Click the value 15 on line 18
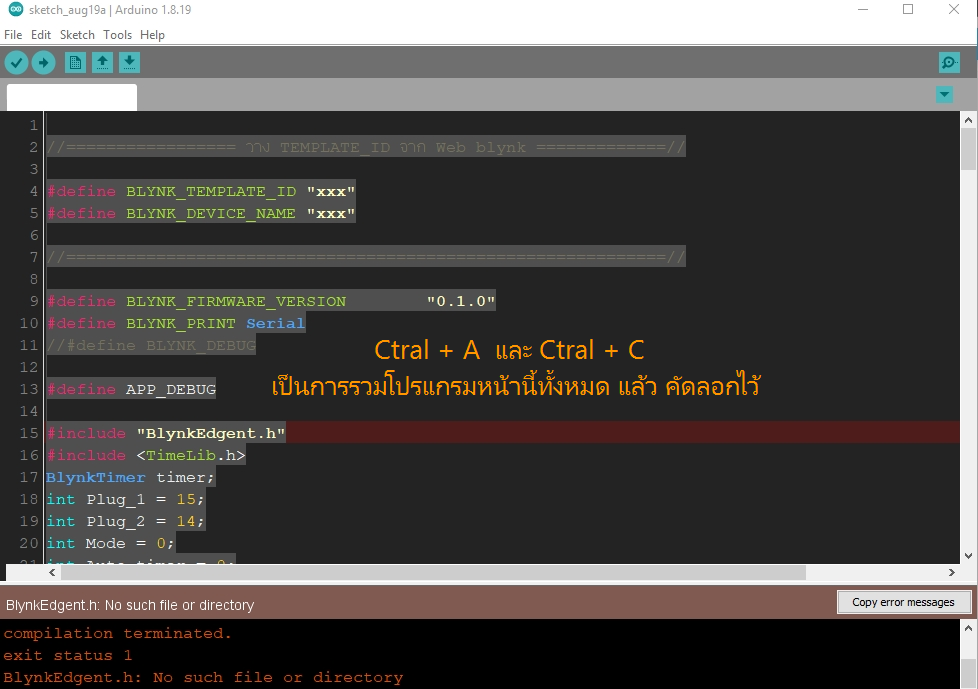The width and height of the screenshot is (978, 689). click(186, 499)
